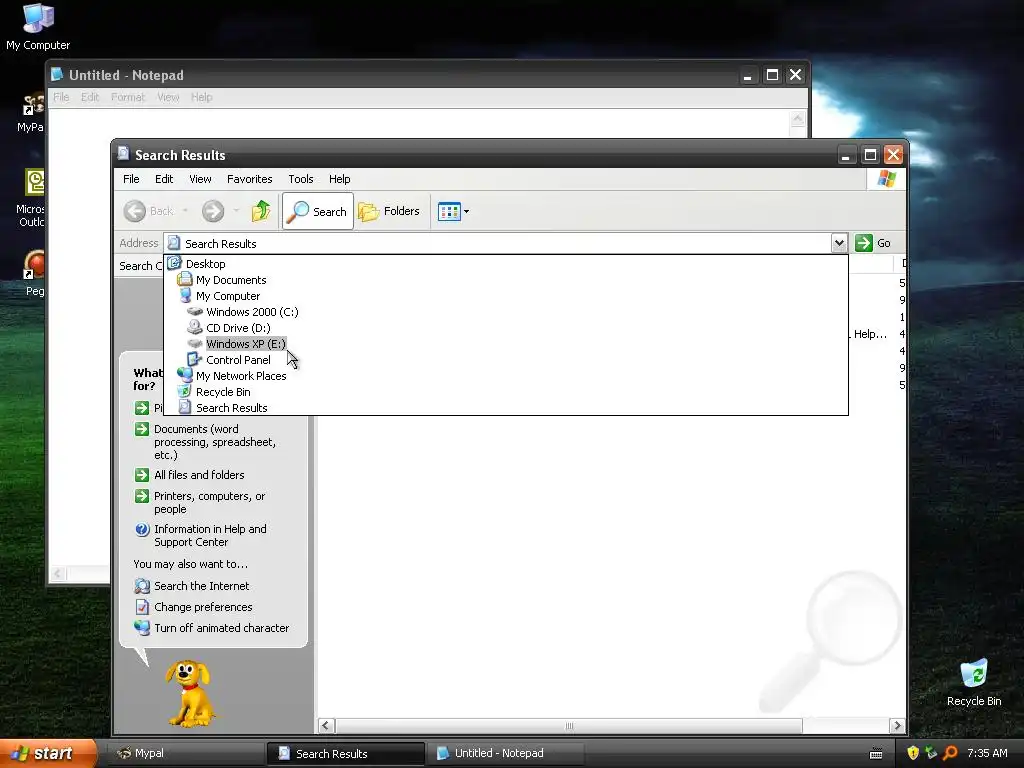Open the File menu in Search Results
Viewport: 1024px width, 768px height.
point(131,179)
